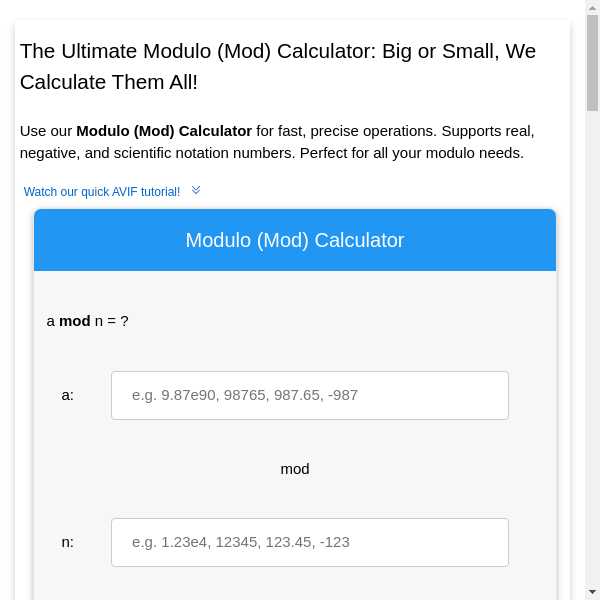600x600 pixels.
Task: Open the "Watch our quick AVIF tutorial!" link
Action: pos(101,192)
